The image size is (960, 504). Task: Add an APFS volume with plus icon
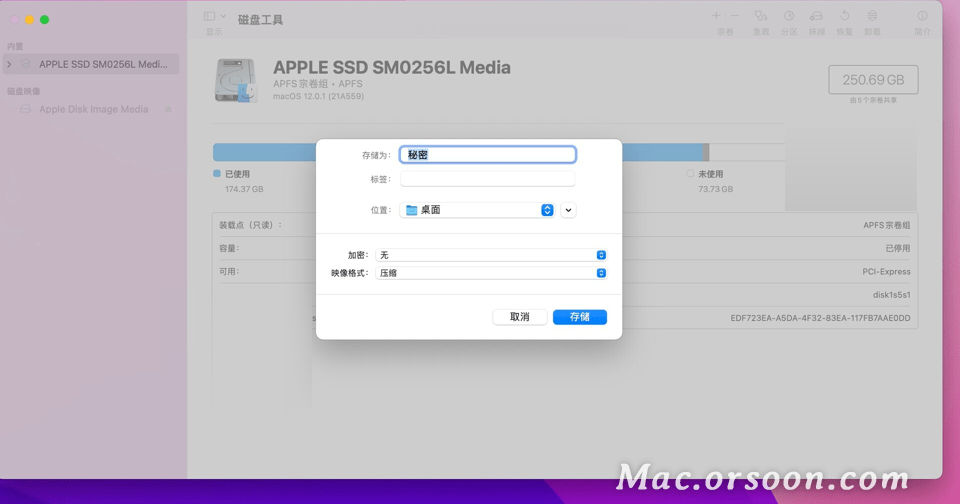point(716,16)
